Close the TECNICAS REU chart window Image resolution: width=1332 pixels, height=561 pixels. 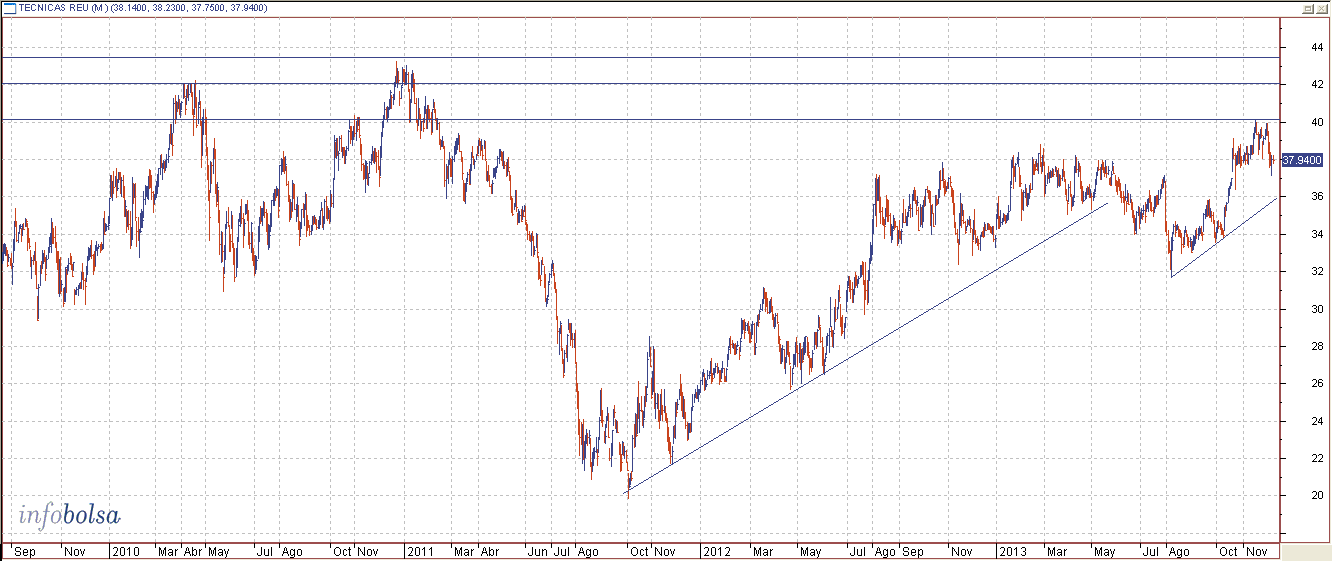pos(1320,8)
